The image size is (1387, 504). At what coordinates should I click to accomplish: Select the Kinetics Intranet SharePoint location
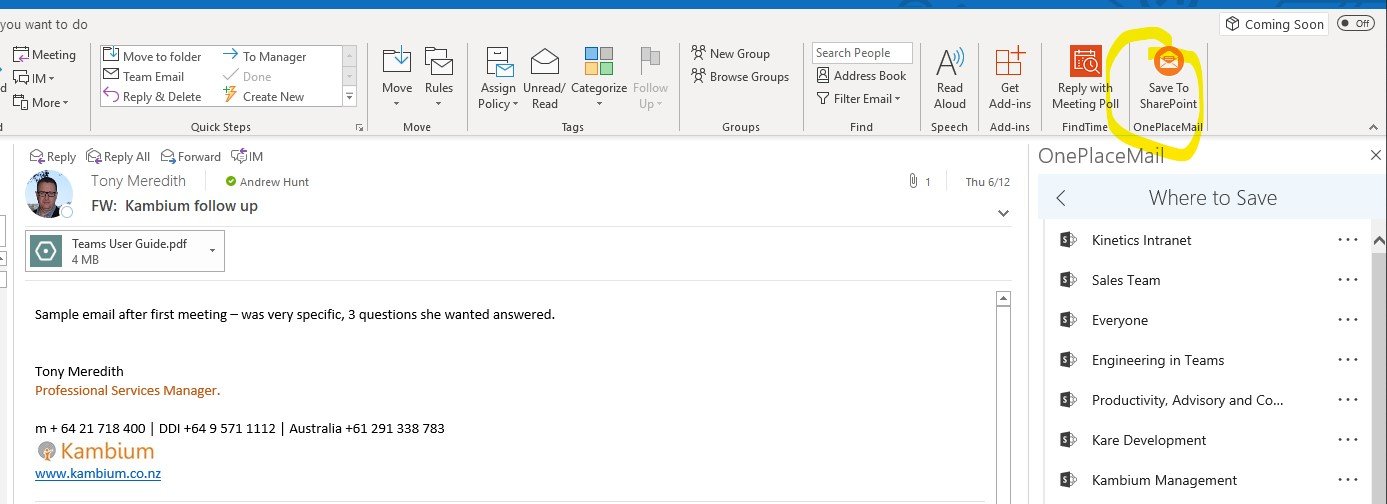(1141, 240)
